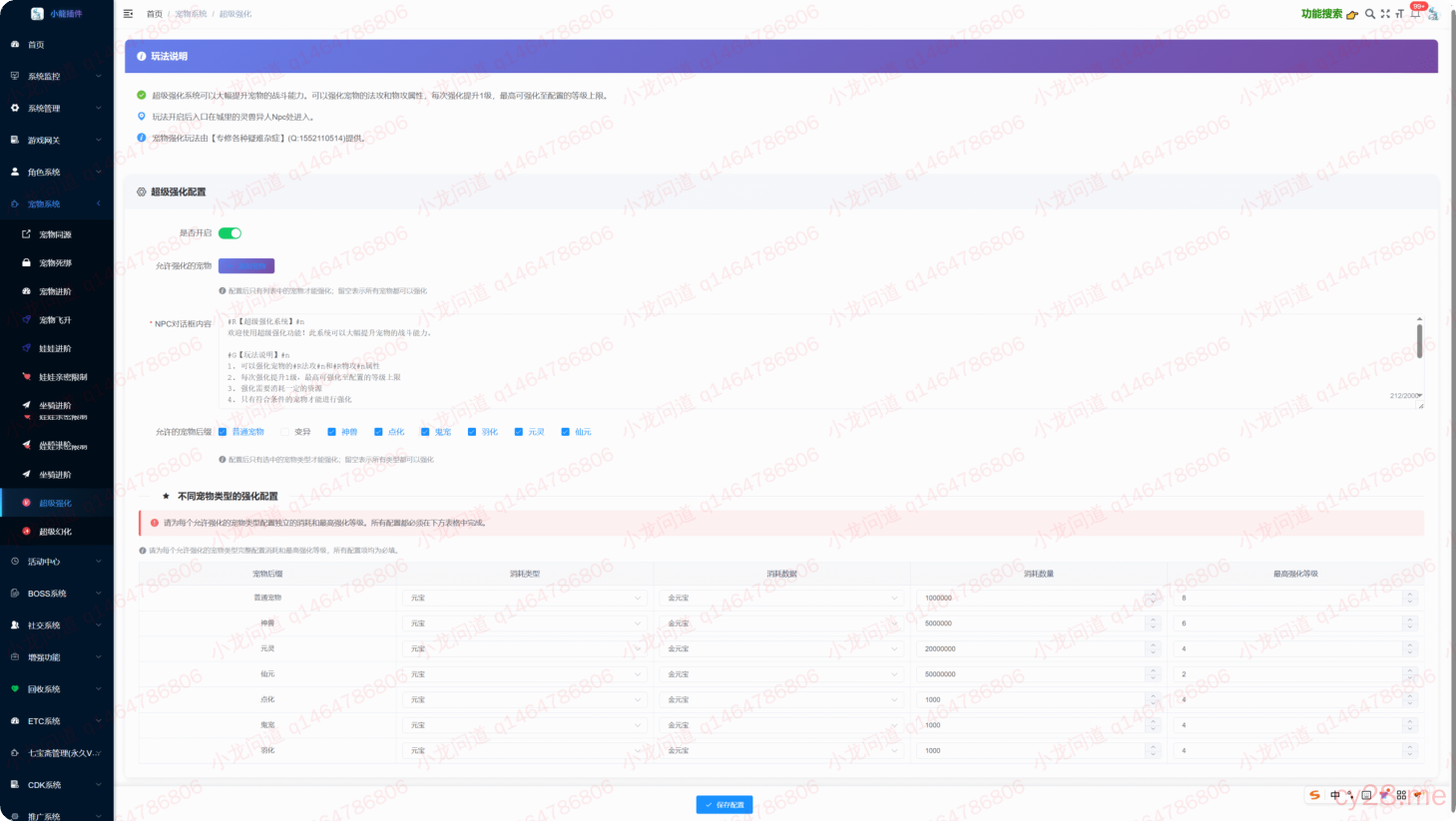This screenshot has height=821, width=1456.
Task: Click the font size icon in header
Action: [1399, 14]
